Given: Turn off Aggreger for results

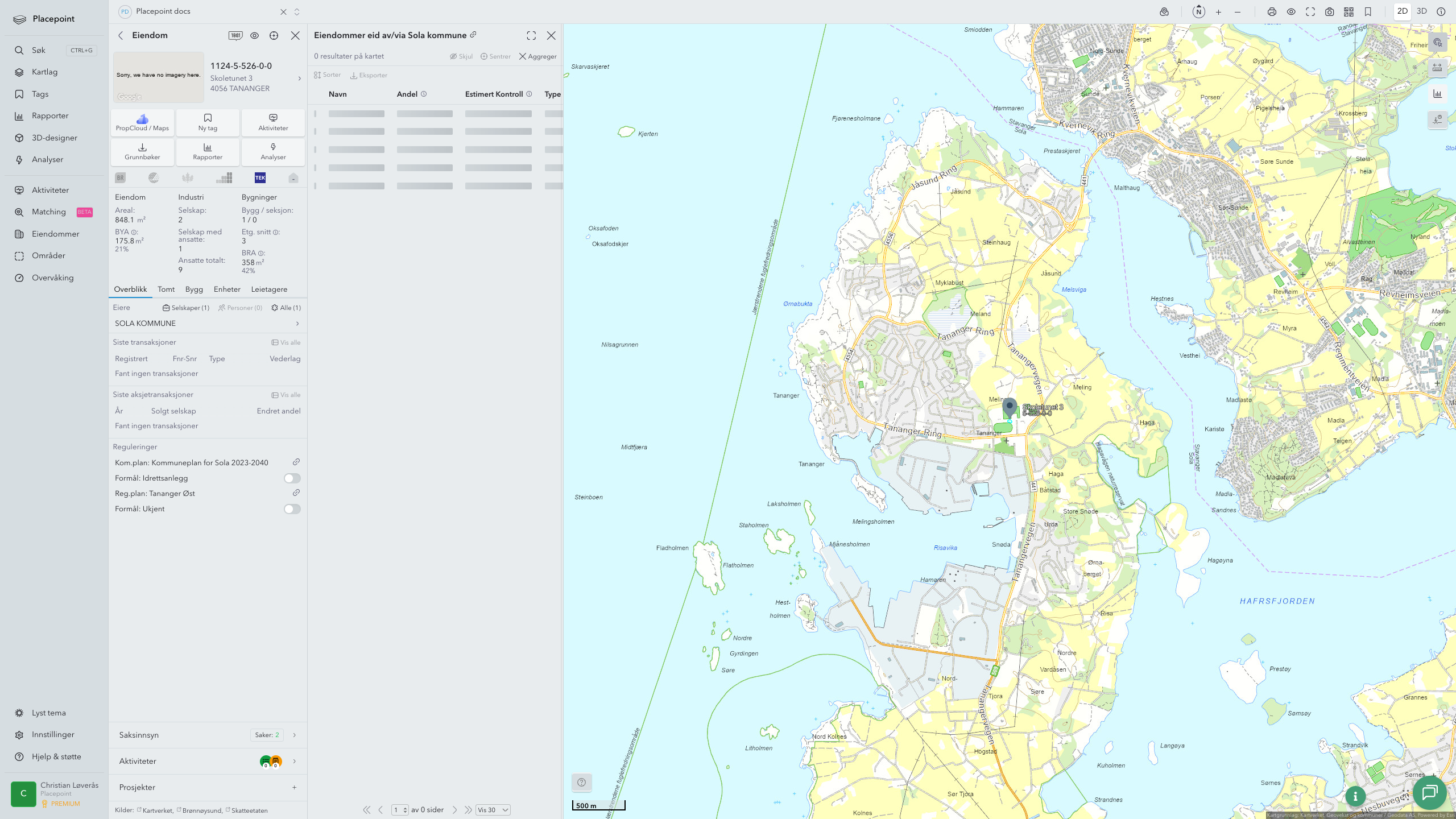Looking at the screenshot, I should click(537, 56).
